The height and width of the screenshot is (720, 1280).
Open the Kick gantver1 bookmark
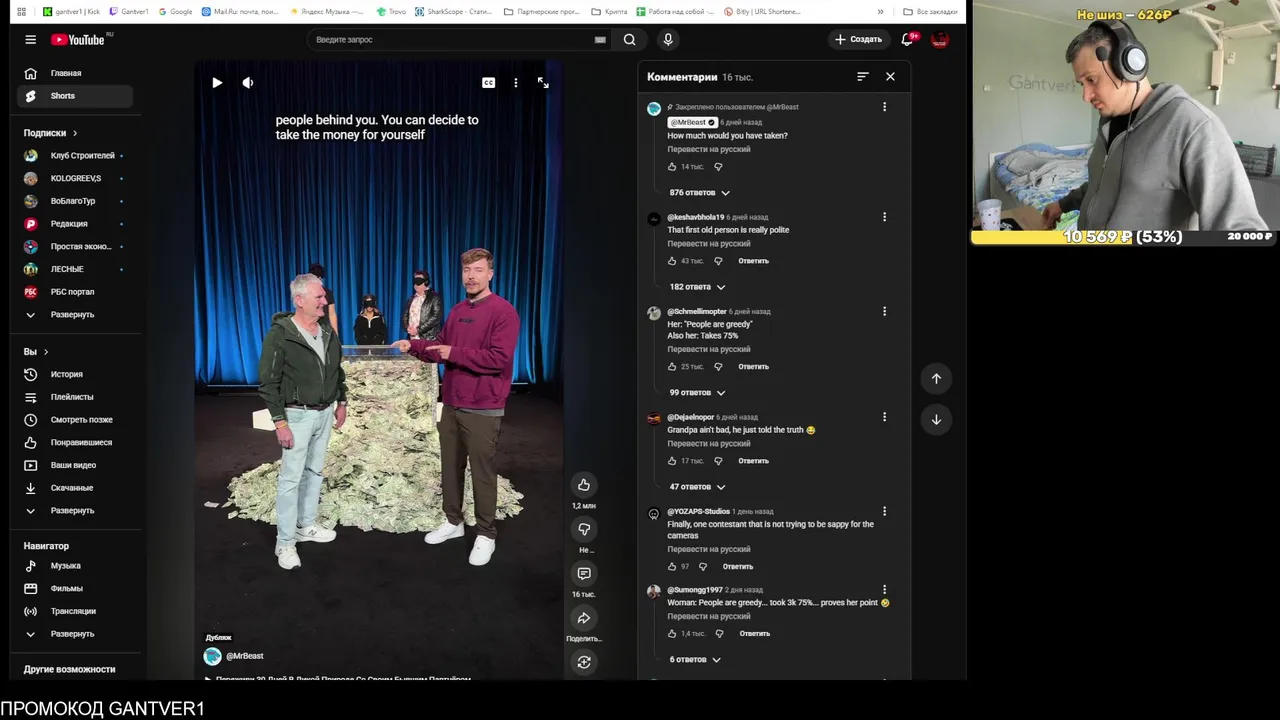[x=72, y=12]
